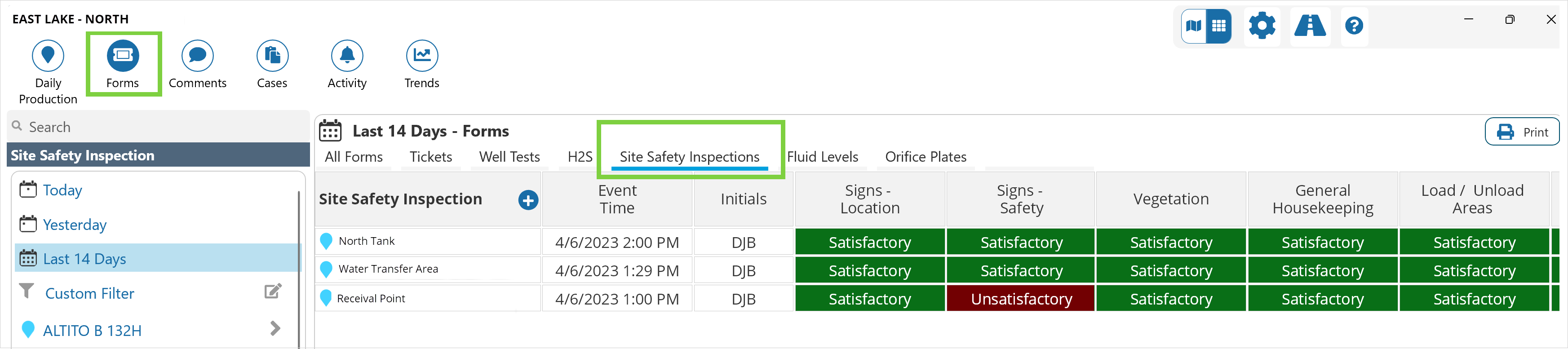
Task: Switch to the Well Tests tab
Action: [x=509, y=157]
